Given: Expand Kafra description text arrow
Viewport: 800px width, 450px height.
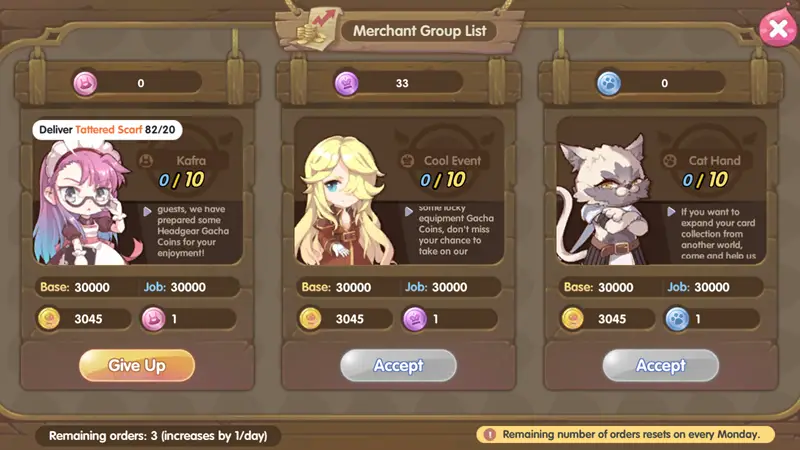Looking at the screenshot, I should (x=147, y=211).
